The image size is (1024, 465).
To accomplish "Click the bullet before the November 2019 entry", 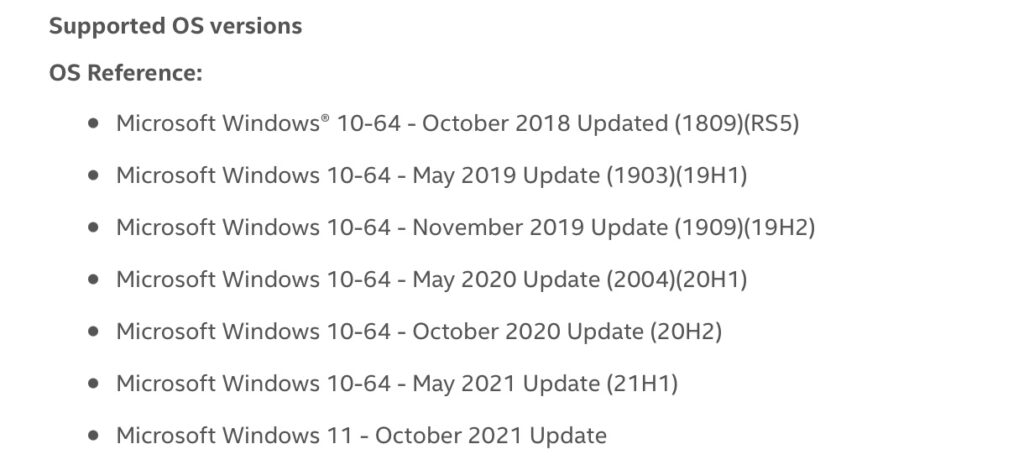I will click(x=93, y=227).
